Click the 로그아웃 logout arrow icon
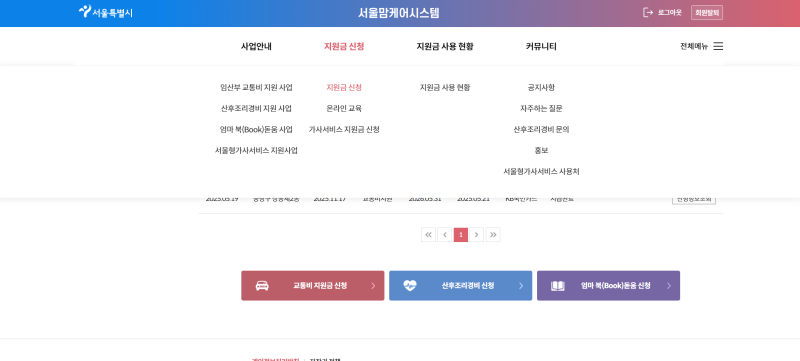 (x=648, y=12)
